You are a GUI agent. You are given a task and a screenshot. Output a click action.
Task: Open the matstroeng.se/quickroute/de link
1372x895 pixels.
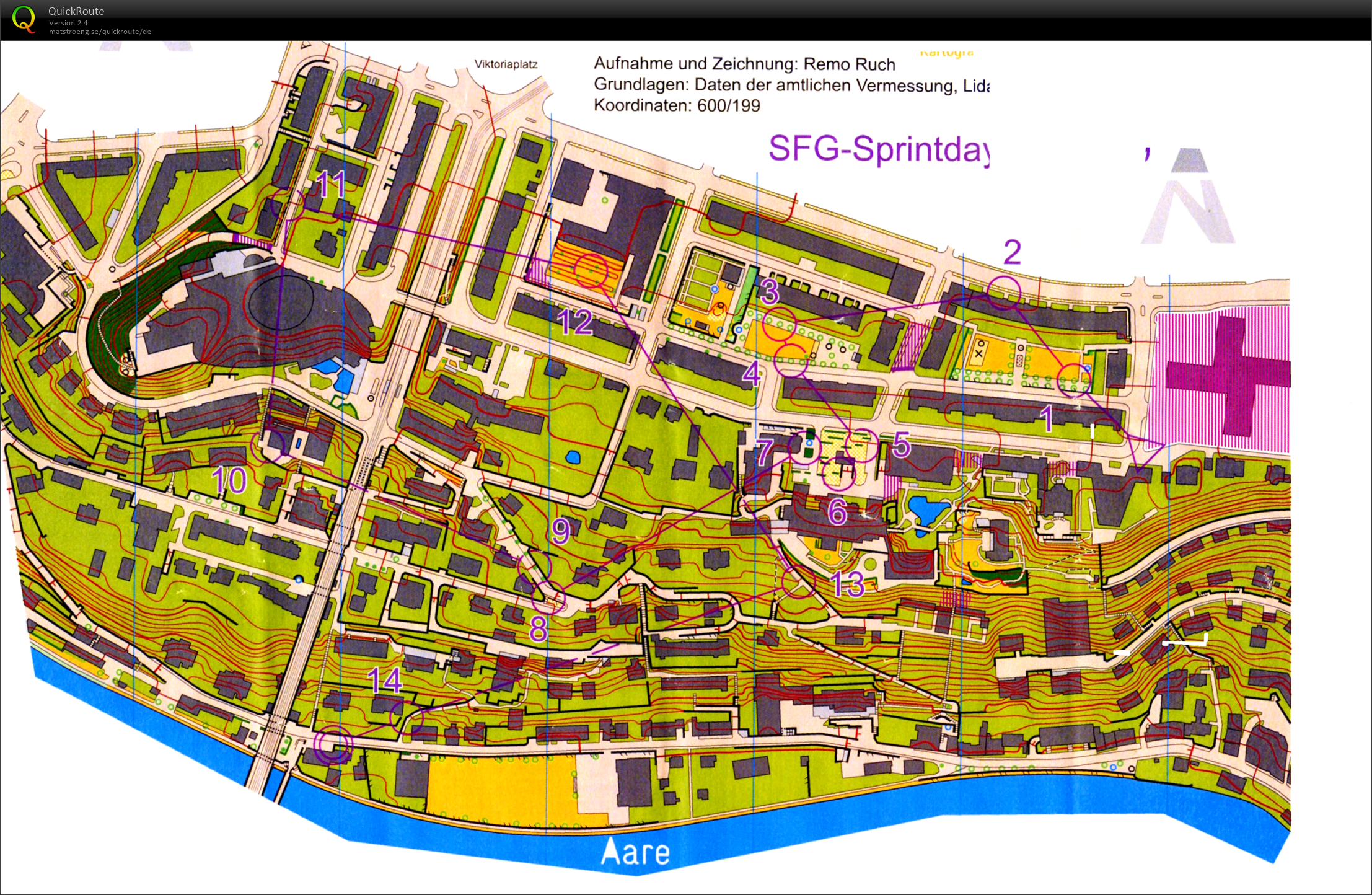[100, 32]
